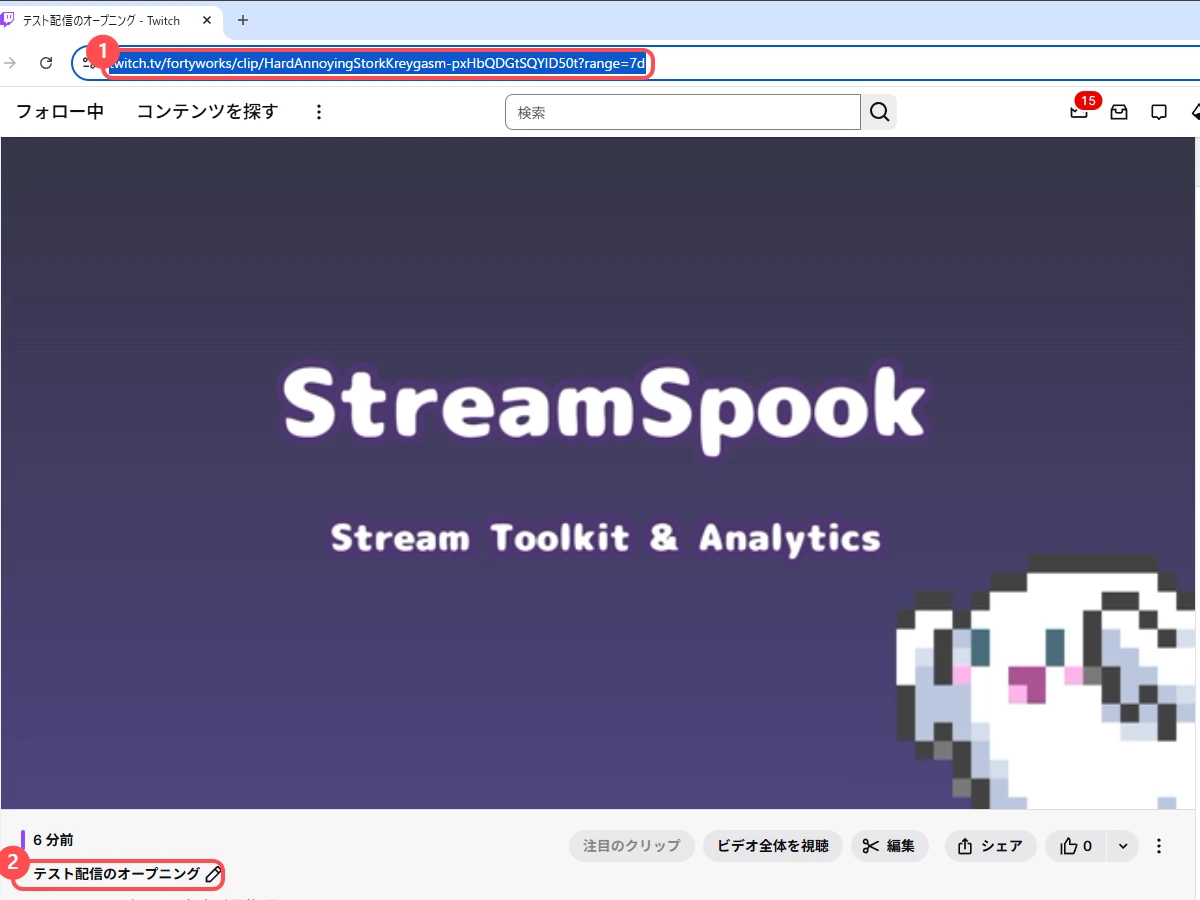Click the 6 分前 timestamp text
Image resolution: width=1200 pixels, height=900 pixels.
53,840
